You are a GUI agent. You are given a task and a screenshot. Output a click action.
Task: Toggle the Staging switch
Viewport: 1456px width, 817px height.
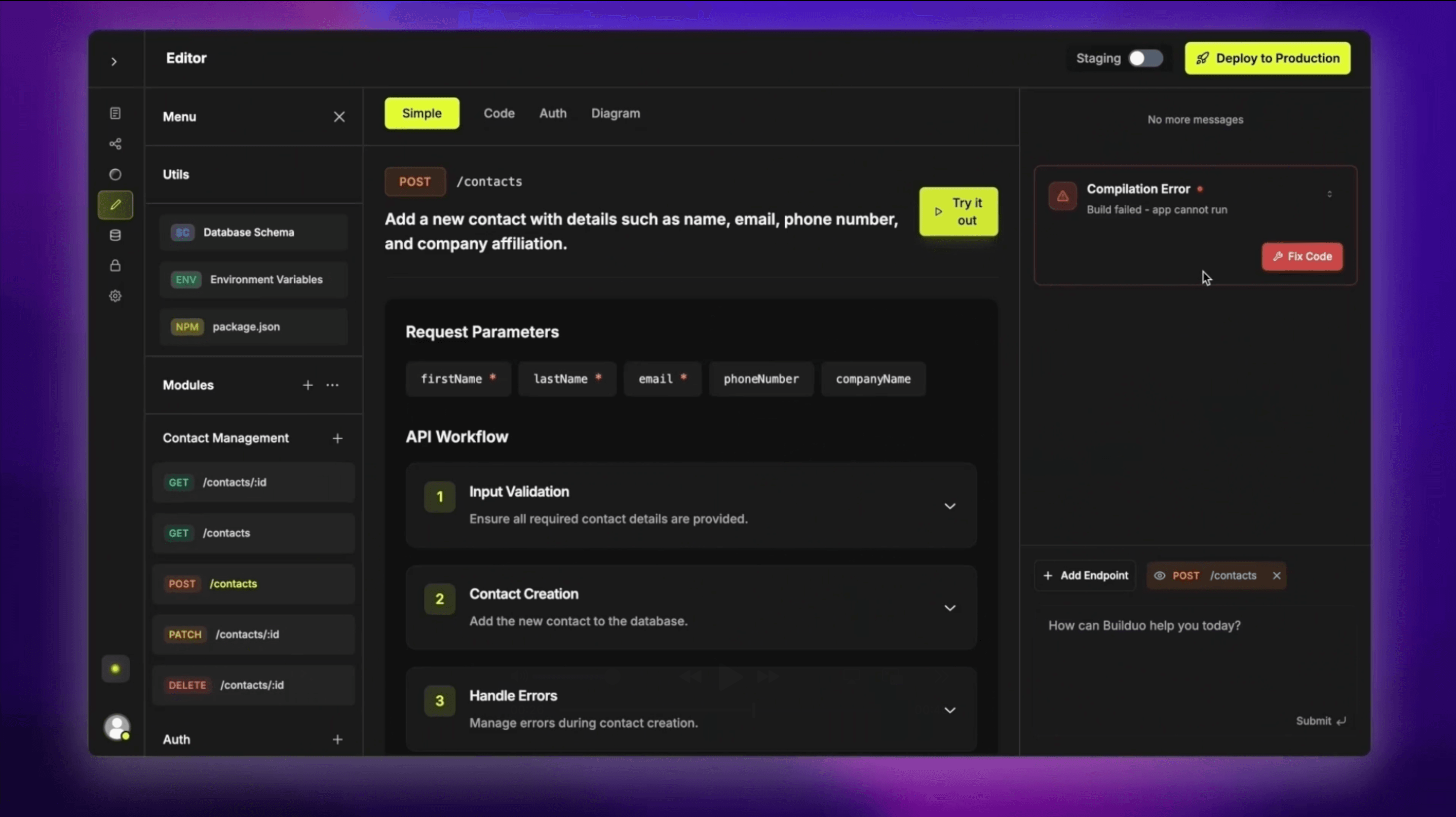1145,58
